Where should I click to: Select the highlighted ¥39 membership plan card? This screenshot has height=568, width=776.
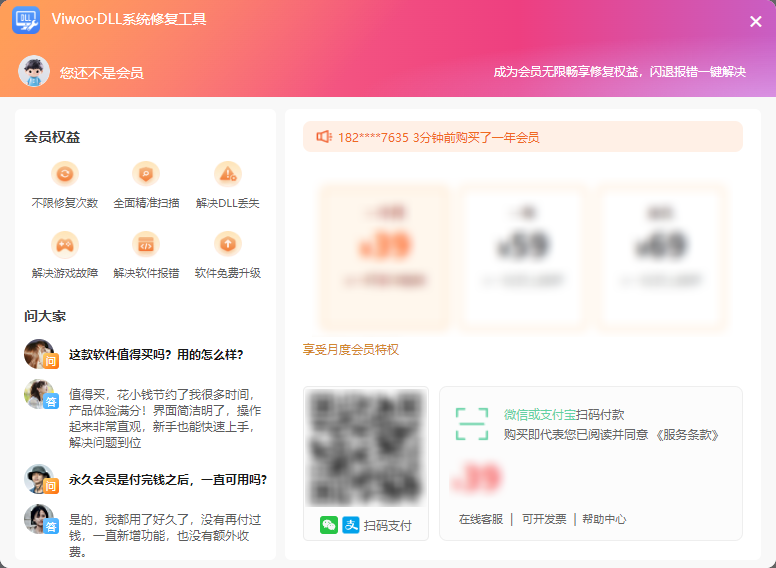pyautogui.click(x=384, y=256)
